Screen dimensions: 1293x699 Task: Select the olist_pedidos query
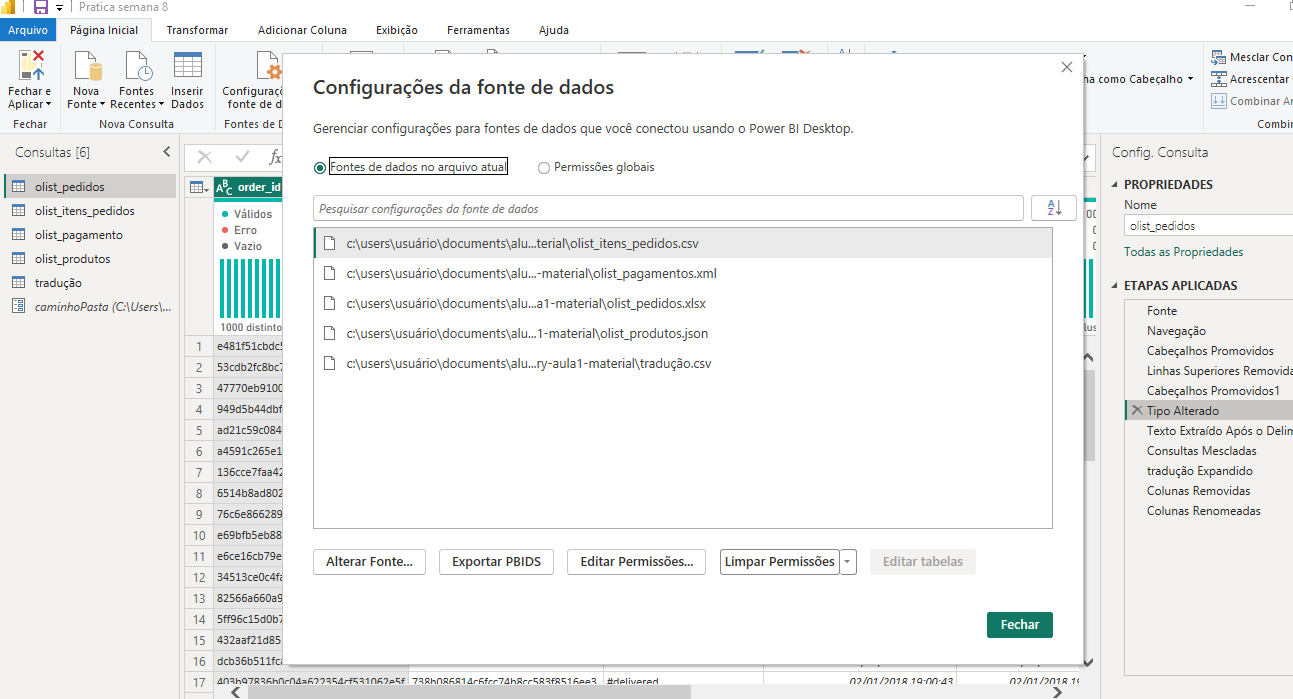90,187
